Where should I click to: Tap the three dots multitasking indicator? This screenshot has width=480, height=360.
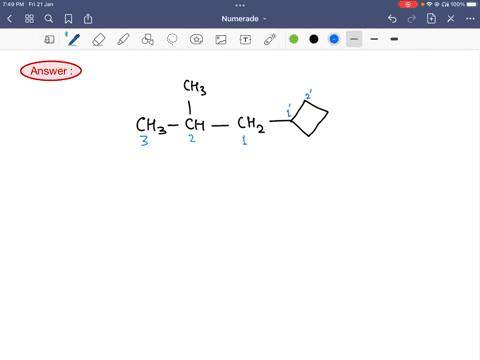[240, 5]
